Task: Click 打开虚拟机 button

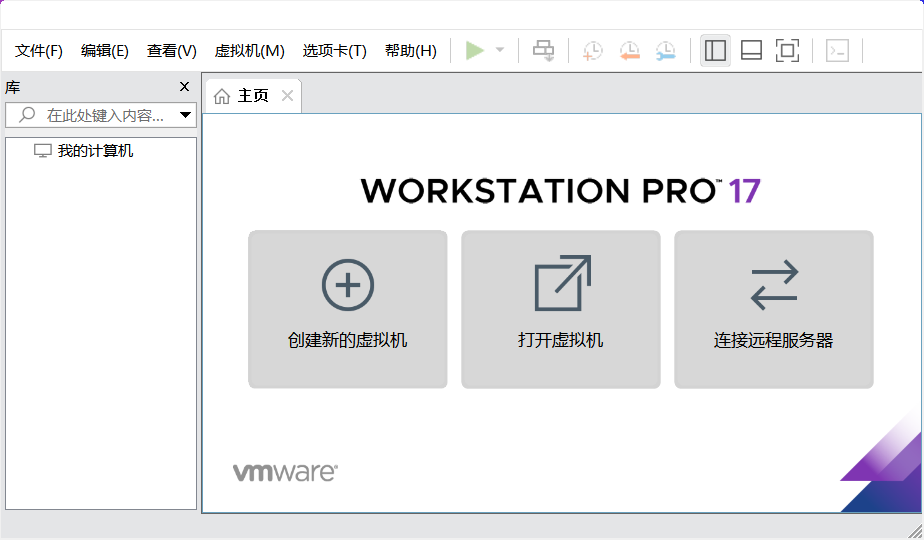Action: [560, 309]
